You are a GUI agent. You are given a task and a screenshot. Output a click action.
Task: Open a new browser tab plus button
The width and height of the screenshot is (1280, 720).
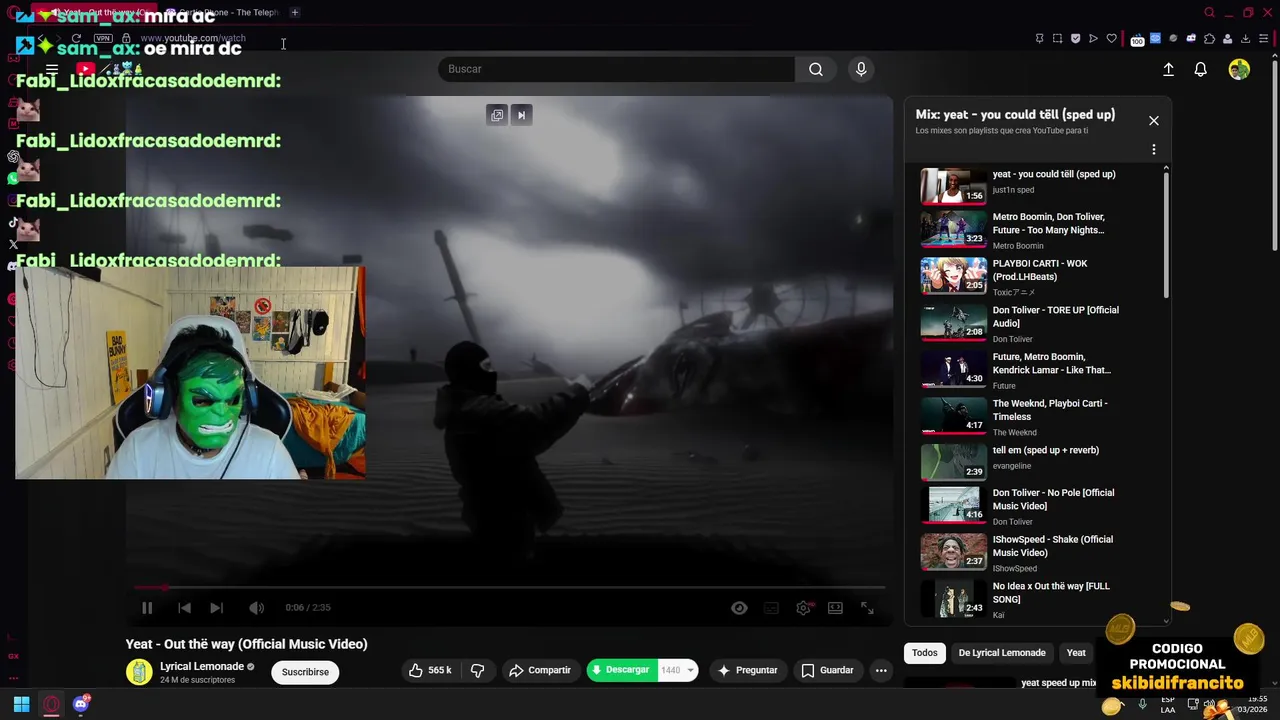pos(294,12)
